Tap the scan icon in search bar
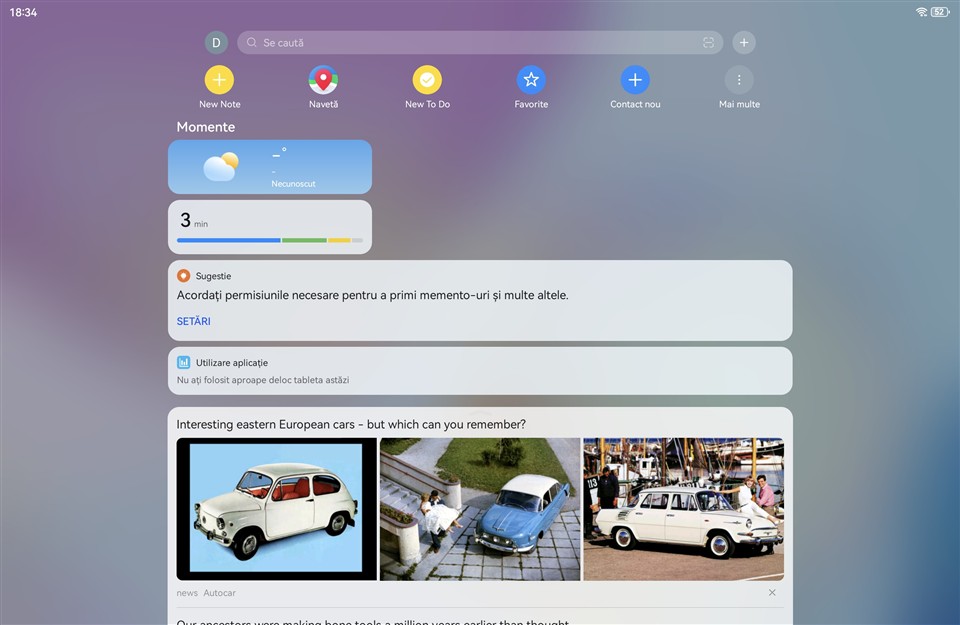Screen dimensions: 960x625 [x=708, y=43]
